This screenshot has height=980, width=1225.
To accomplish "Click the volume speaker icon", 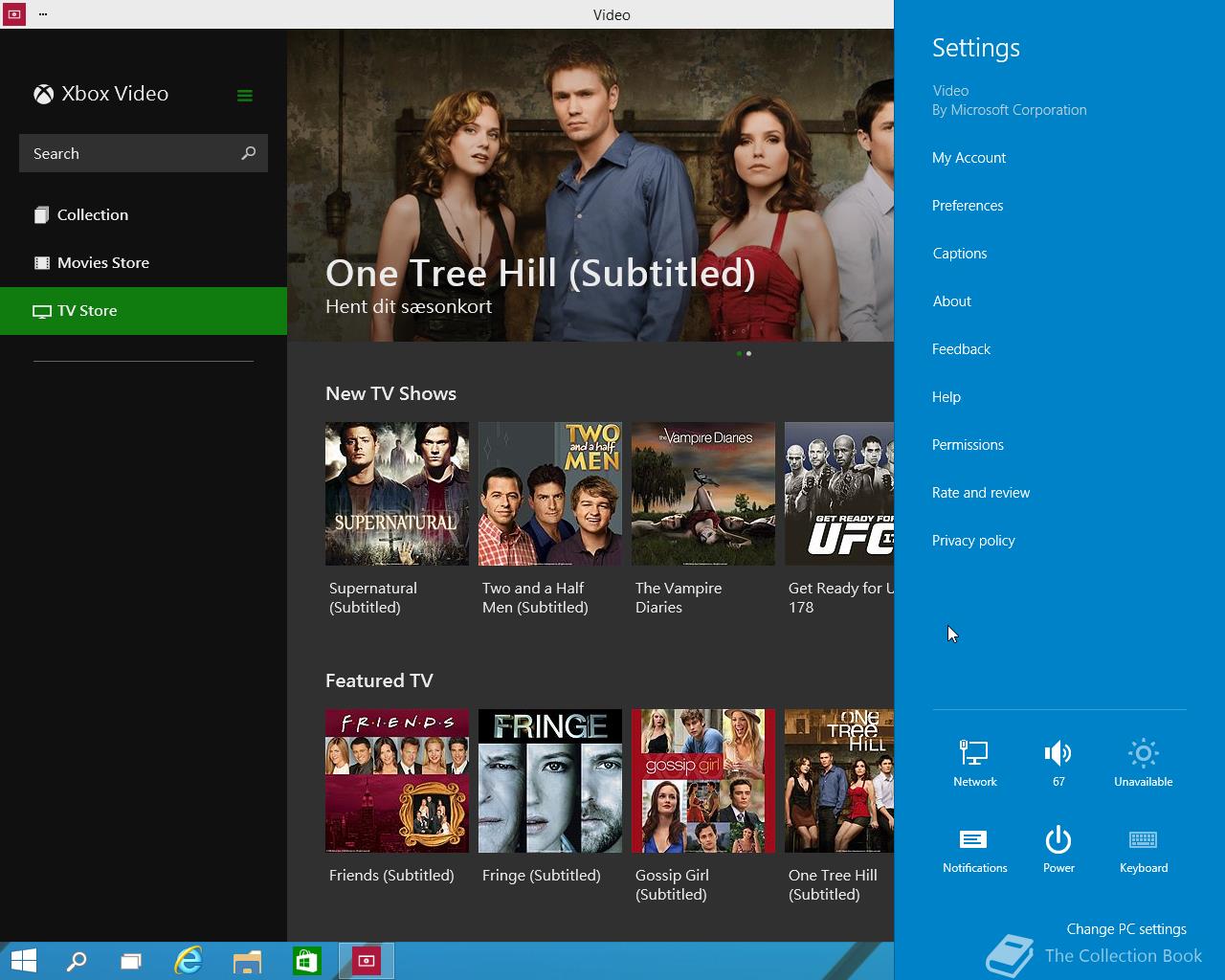I will [x=1058, y=753].
